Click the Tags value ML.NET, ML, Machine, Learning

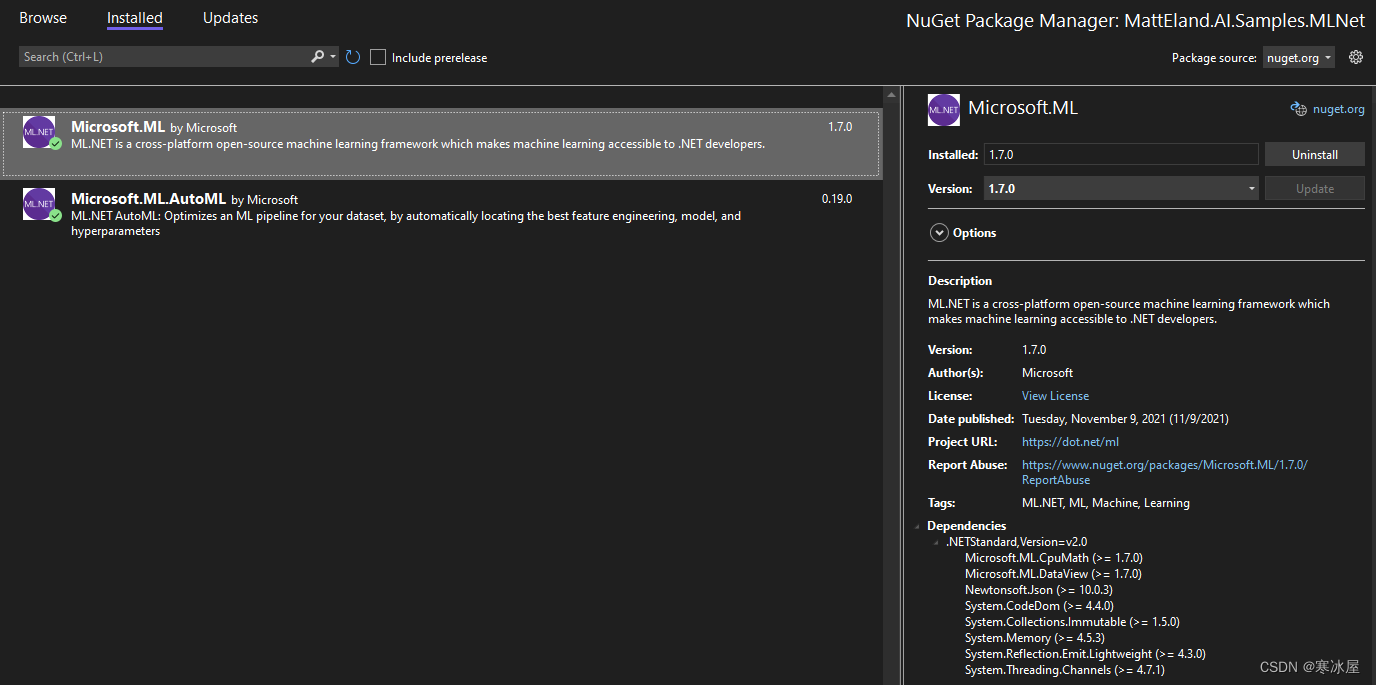point(1106,503)
